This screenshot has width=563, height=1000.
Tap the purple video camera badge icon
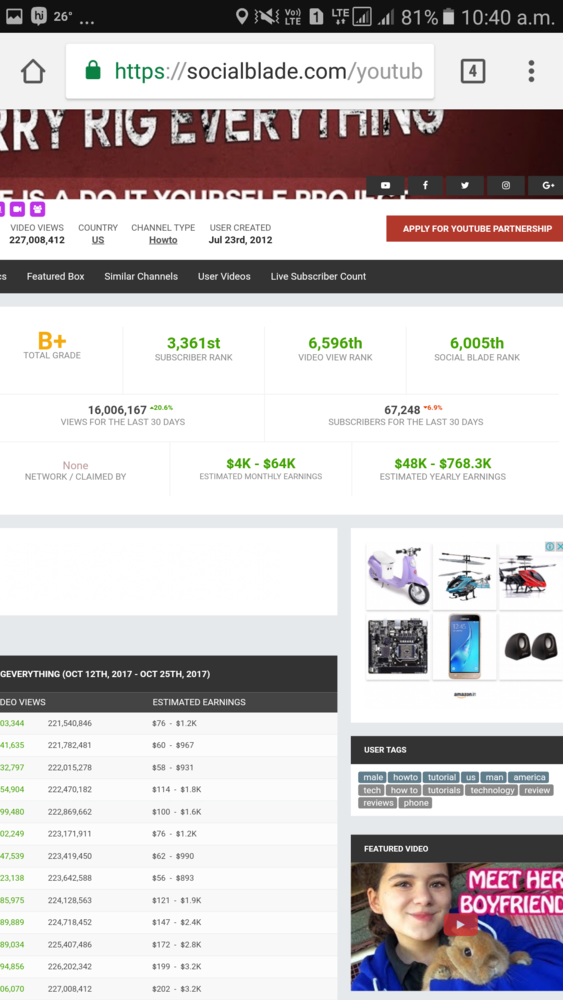pos(17,209)
